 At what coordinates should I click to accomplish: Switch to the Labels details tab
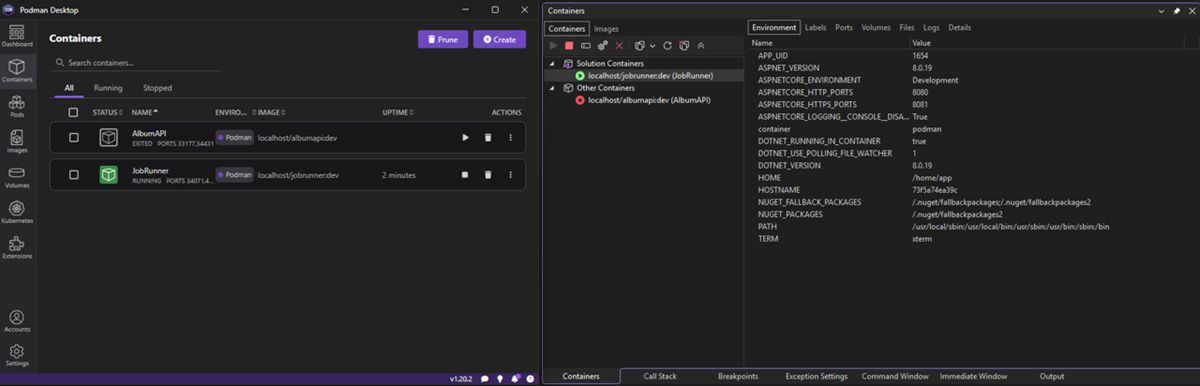tap(816, 28)
